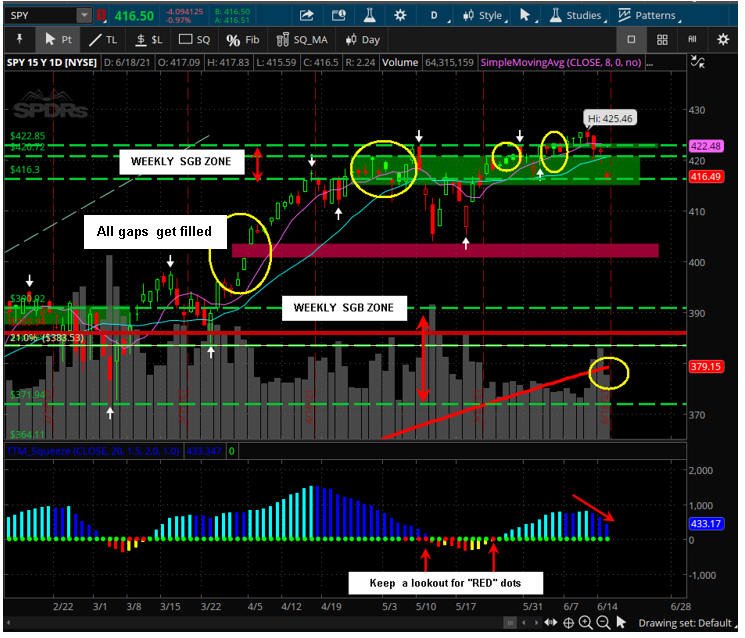Click the 6/14 date on time axis
Screen dimensions: 745x638
pyautogui.click(x=607, y=607)
